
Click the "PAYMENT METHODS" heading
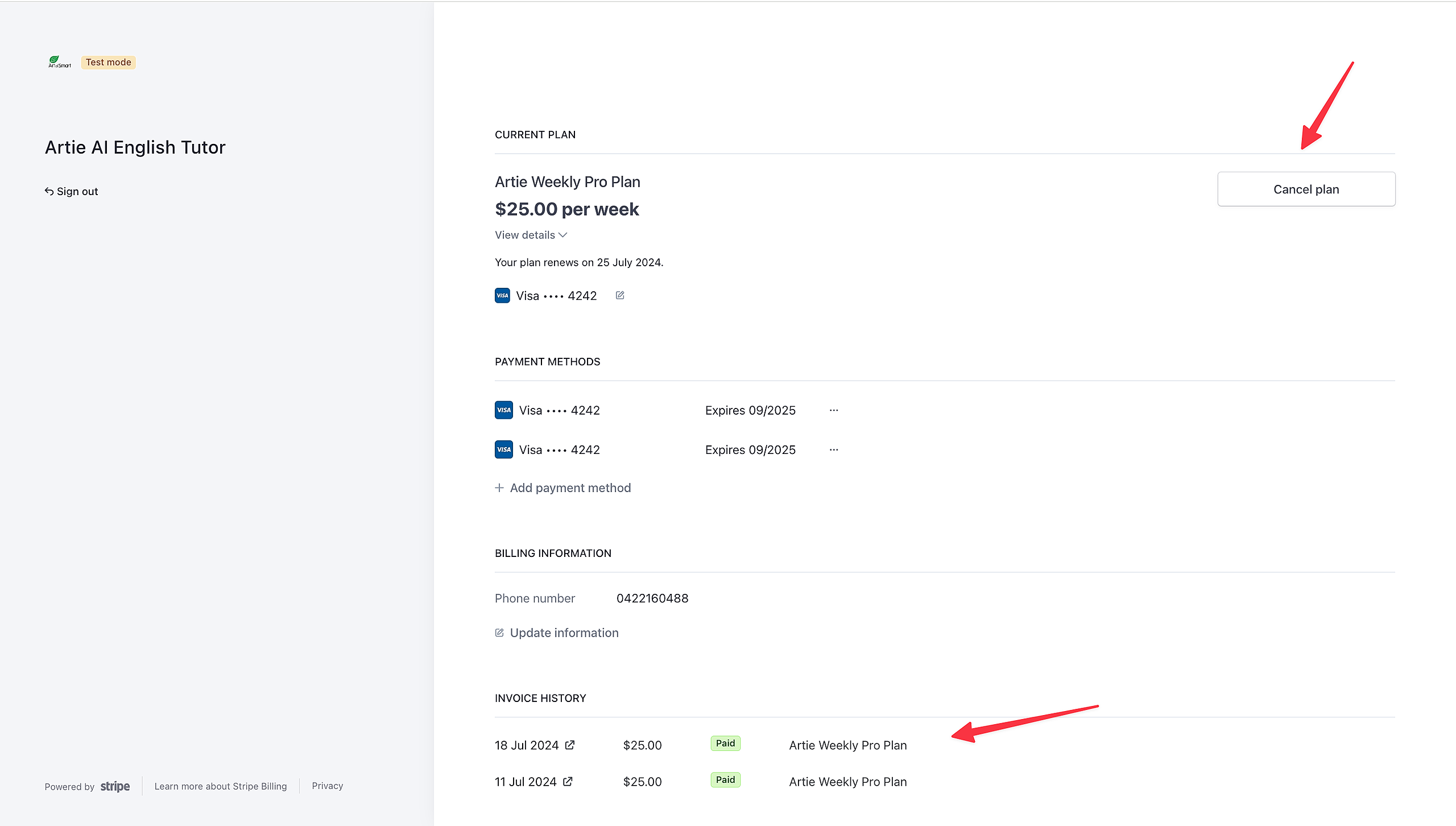(548, 362)
